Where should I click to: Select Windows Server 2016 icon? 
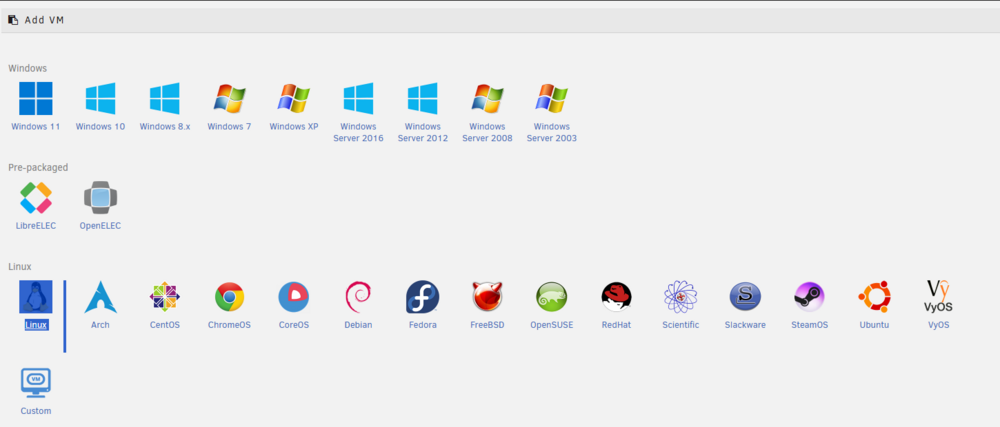[358, 98]
